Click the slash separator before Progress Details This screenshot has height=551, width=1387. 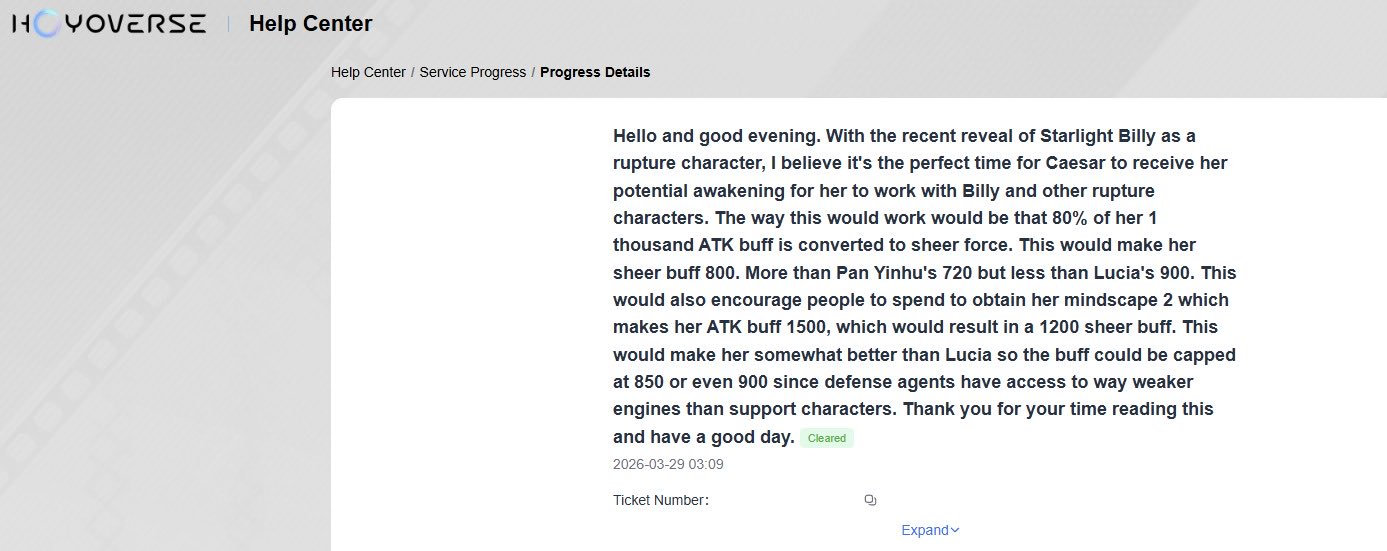[x=533, y=72]
